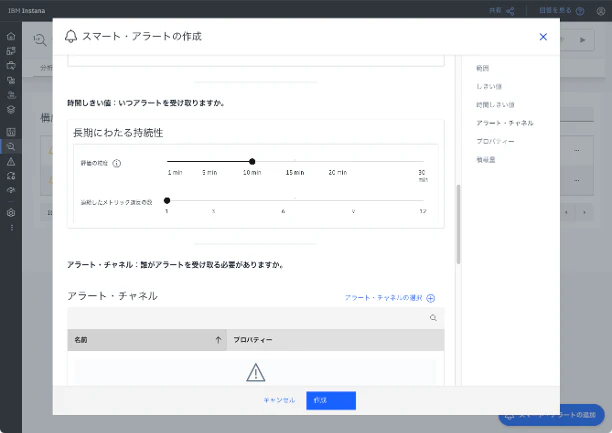Click the 長期にわたる持続性 heading
Viewport: 612px width, 433px height.
coord(118,133)
